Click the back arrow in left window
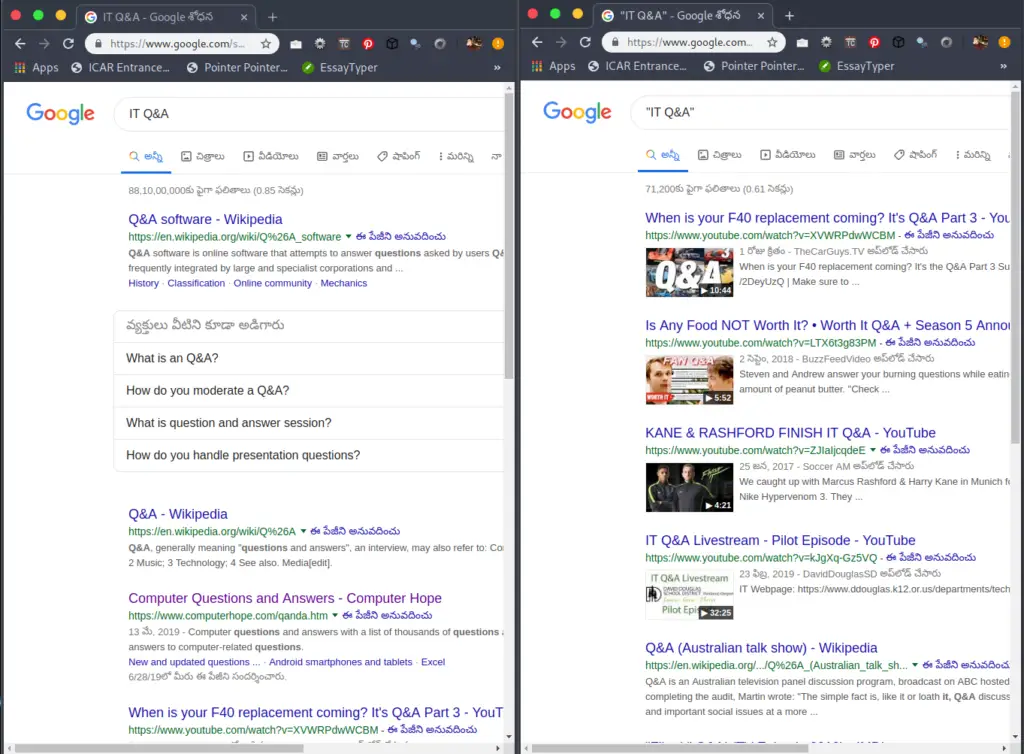1024x754 pixels. pos(20,44)
